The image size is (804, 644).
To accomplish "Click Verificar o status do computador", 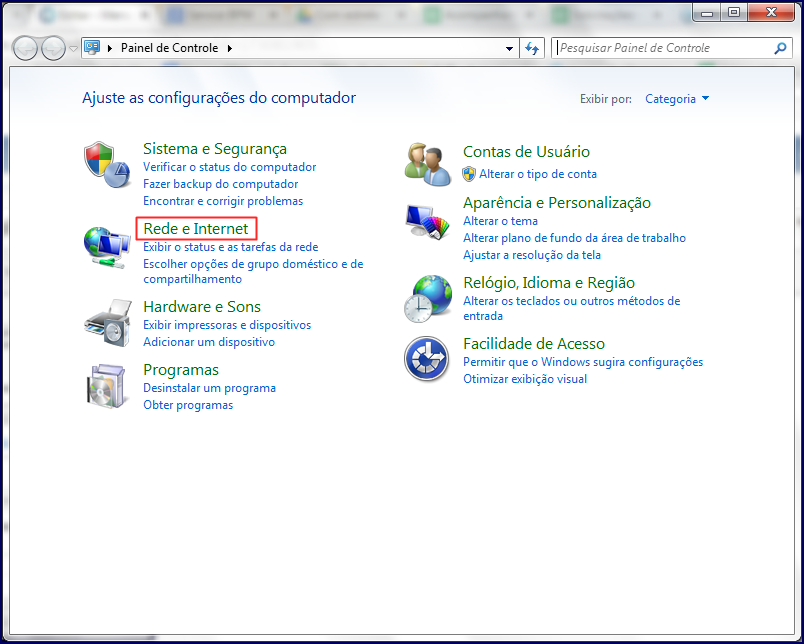I will (x=229, y=167).
